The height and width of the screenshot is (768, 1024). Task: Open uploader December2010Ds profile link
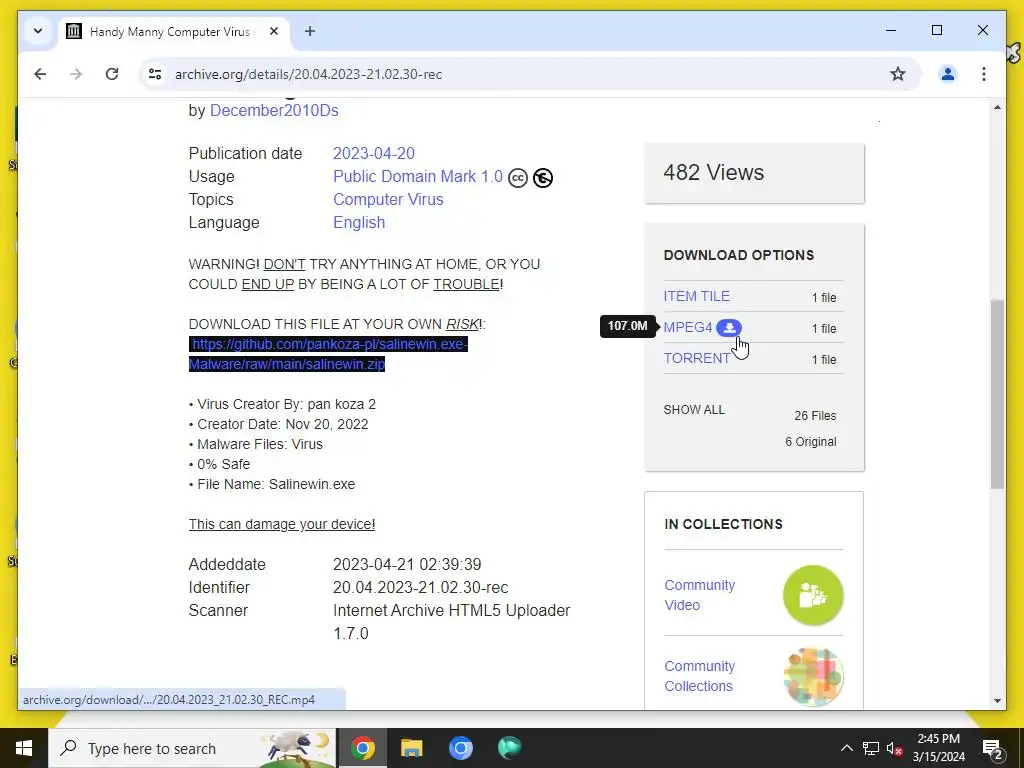[x=274, y=110]
